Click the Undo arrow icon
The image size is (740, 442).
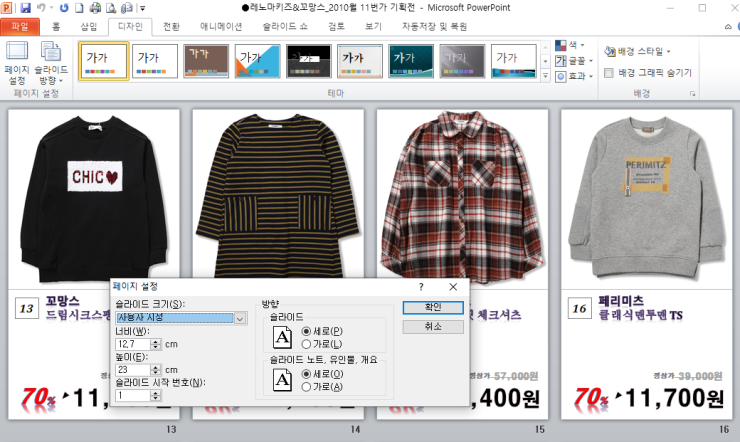click(x=41, y=8)
